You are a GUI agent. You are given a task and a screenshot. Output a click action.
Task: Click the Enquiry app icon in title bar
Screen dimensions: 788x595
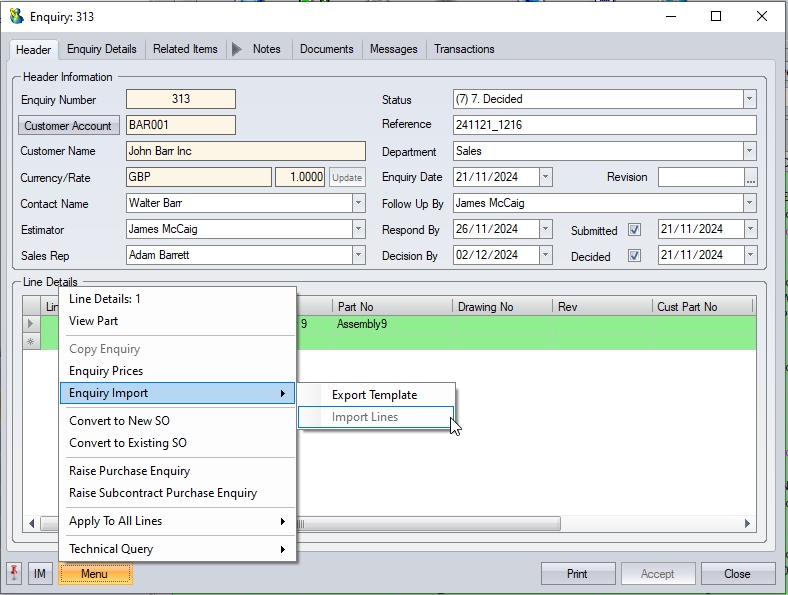coord(16,16)
